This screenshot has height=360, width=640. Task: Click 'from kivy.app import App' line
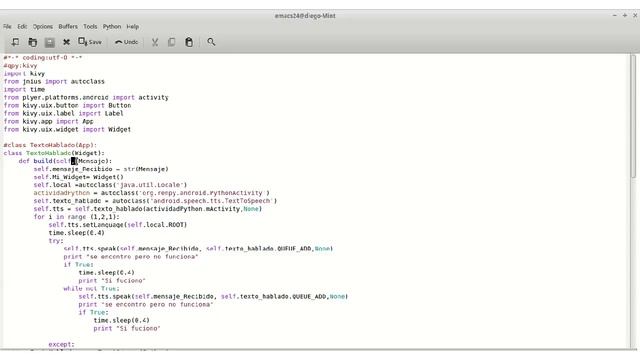[x=49, y=121]
